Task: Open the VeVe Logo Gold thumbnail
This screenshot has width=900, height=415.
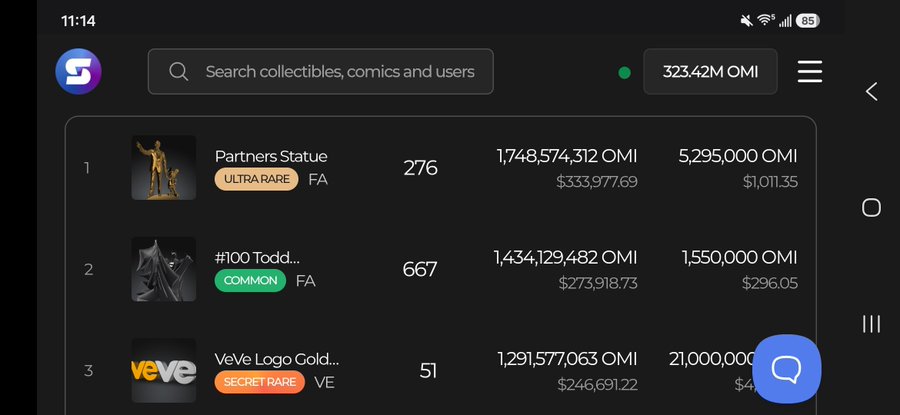Action: coord(164,370)
